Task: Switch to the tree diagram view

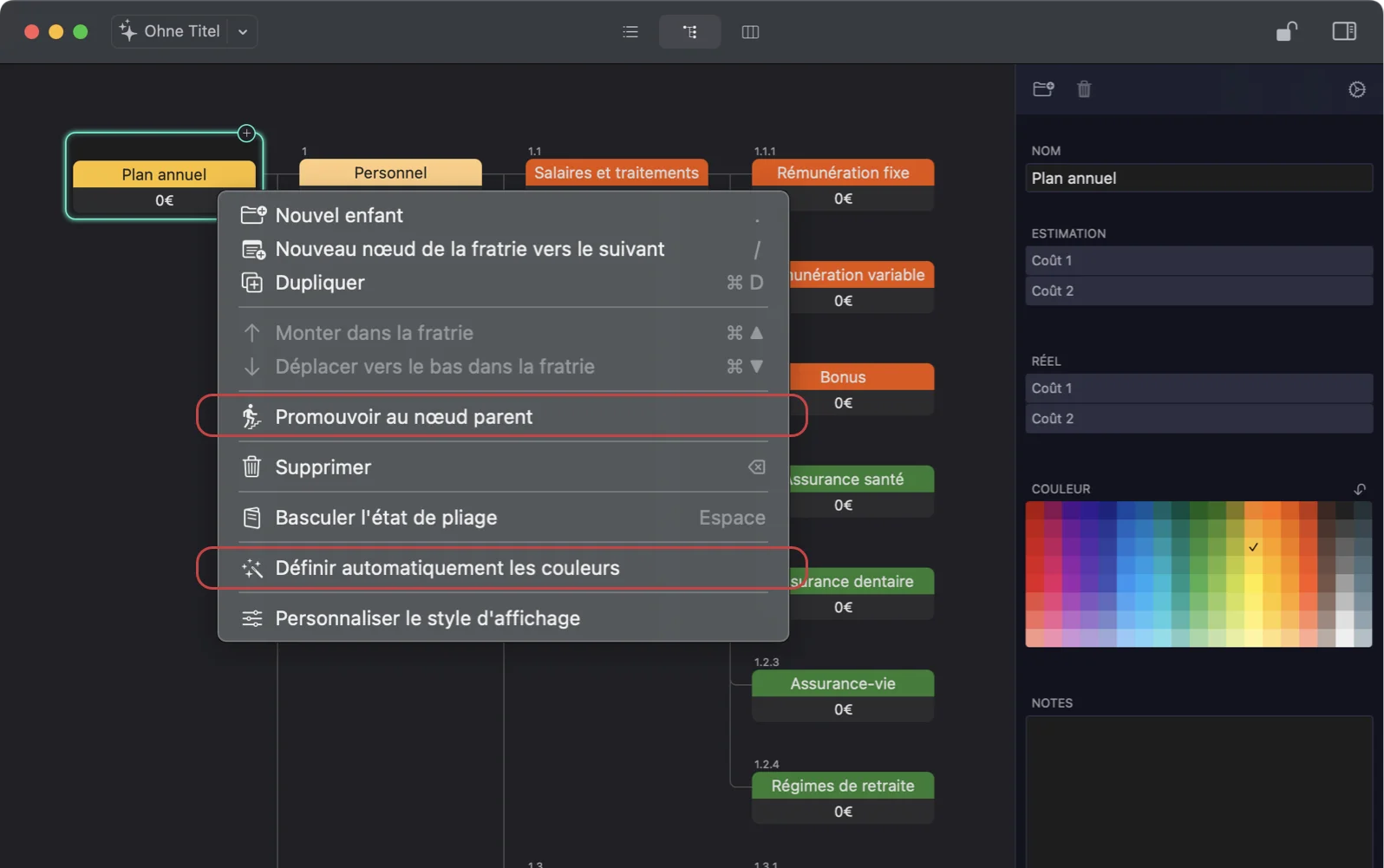Action: click(x=689, y=32)
